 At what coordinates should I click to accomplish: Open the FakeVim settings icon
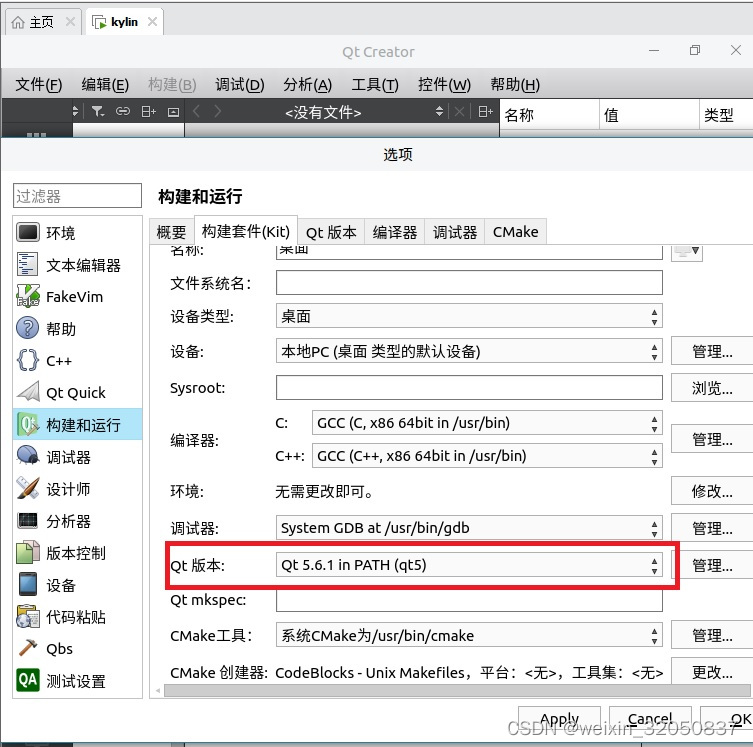pyautogui.click(x=28, y=296)
